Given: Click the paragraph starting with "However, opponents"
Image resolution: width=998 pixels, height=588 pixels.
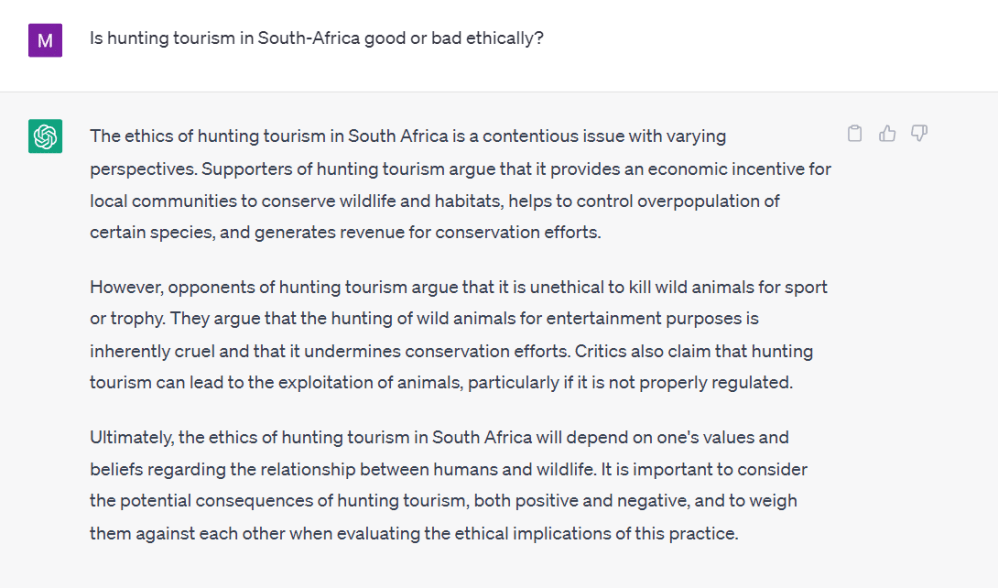Looking at the screenshot, I should click(458, 335).
